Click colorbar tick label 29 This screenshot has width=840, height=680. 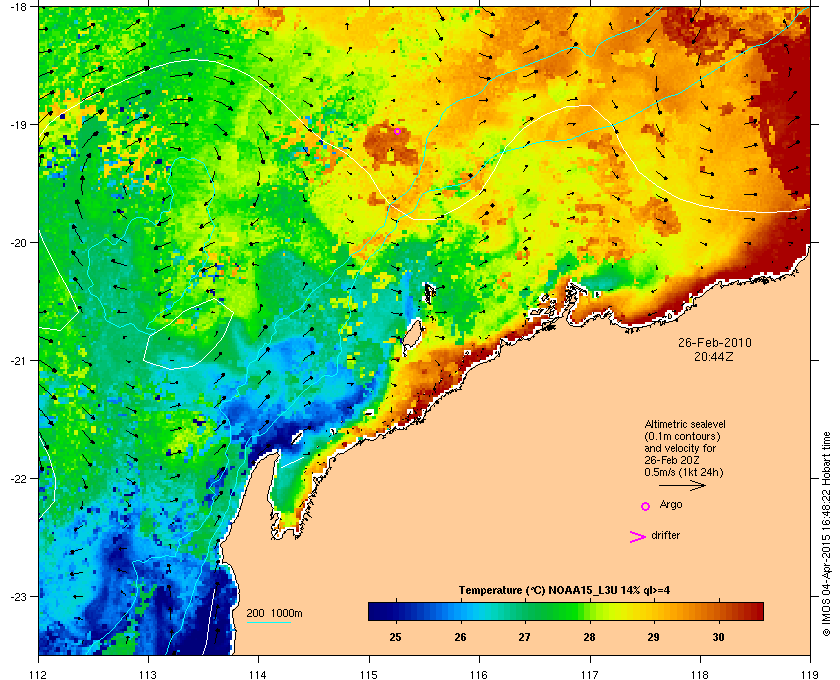tap(653, 637)
